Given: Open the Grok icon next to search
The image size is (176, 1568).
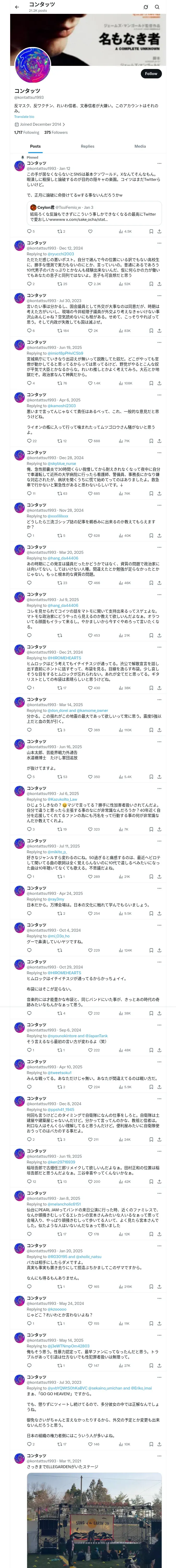Looking at the screenshot, I should [x=146, y=7].
